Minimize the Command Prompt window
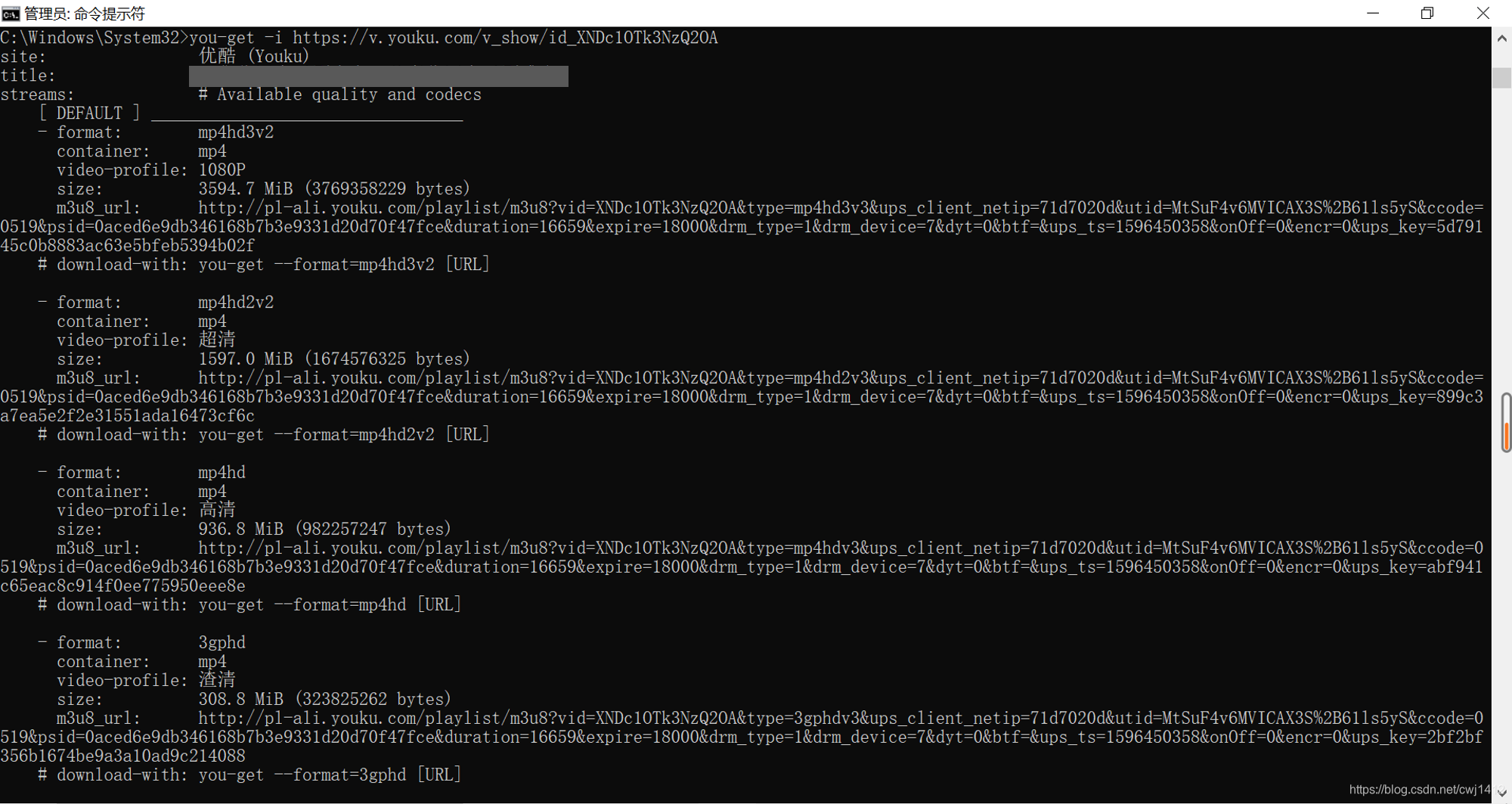Screen dimensions: 1512x804 (1373, 14)
